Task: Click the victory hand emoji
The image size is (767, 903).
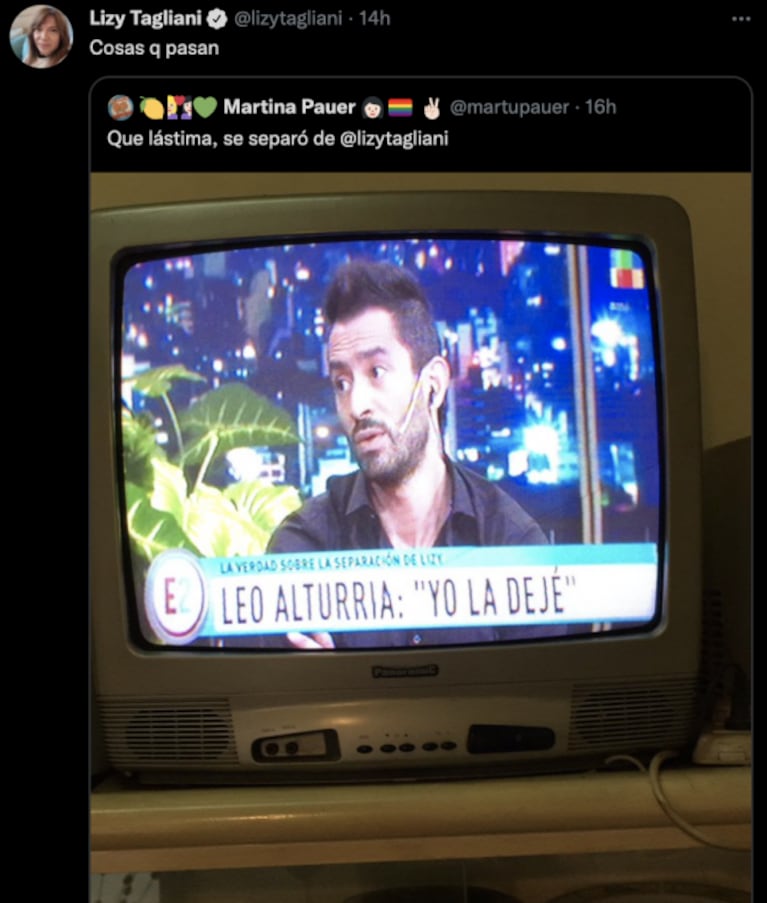Action: [431, 108]
